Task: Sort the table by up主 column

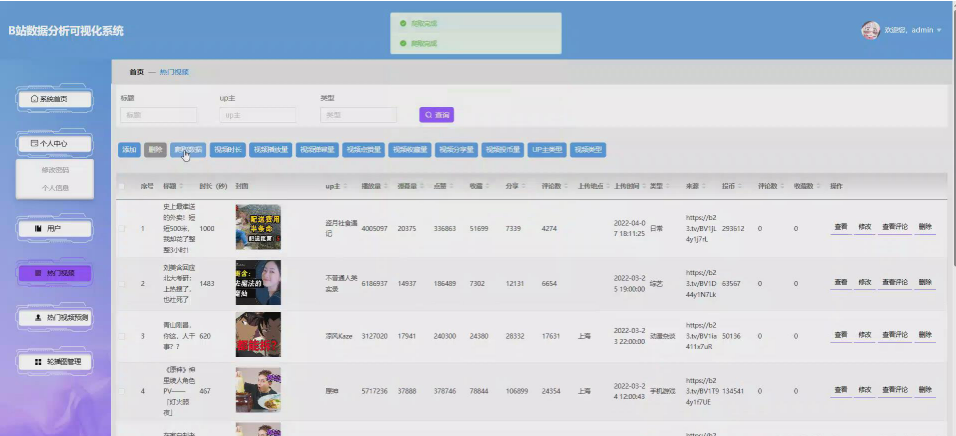Action: (344, 186)
